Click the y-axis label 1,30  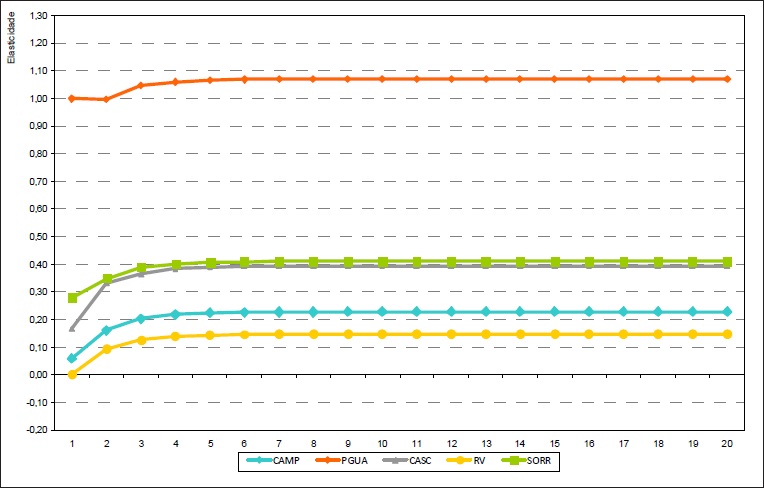39,16
